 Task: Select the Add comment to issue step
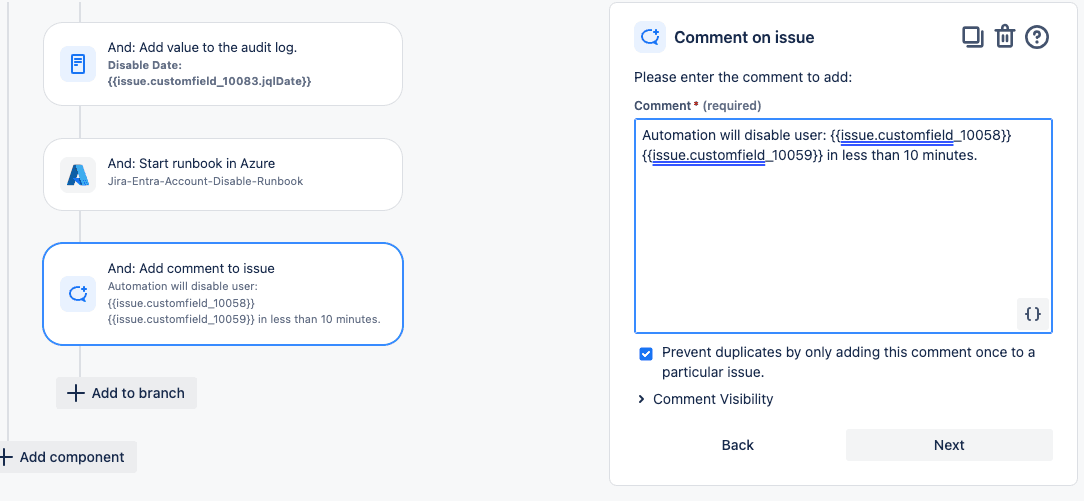223,294
